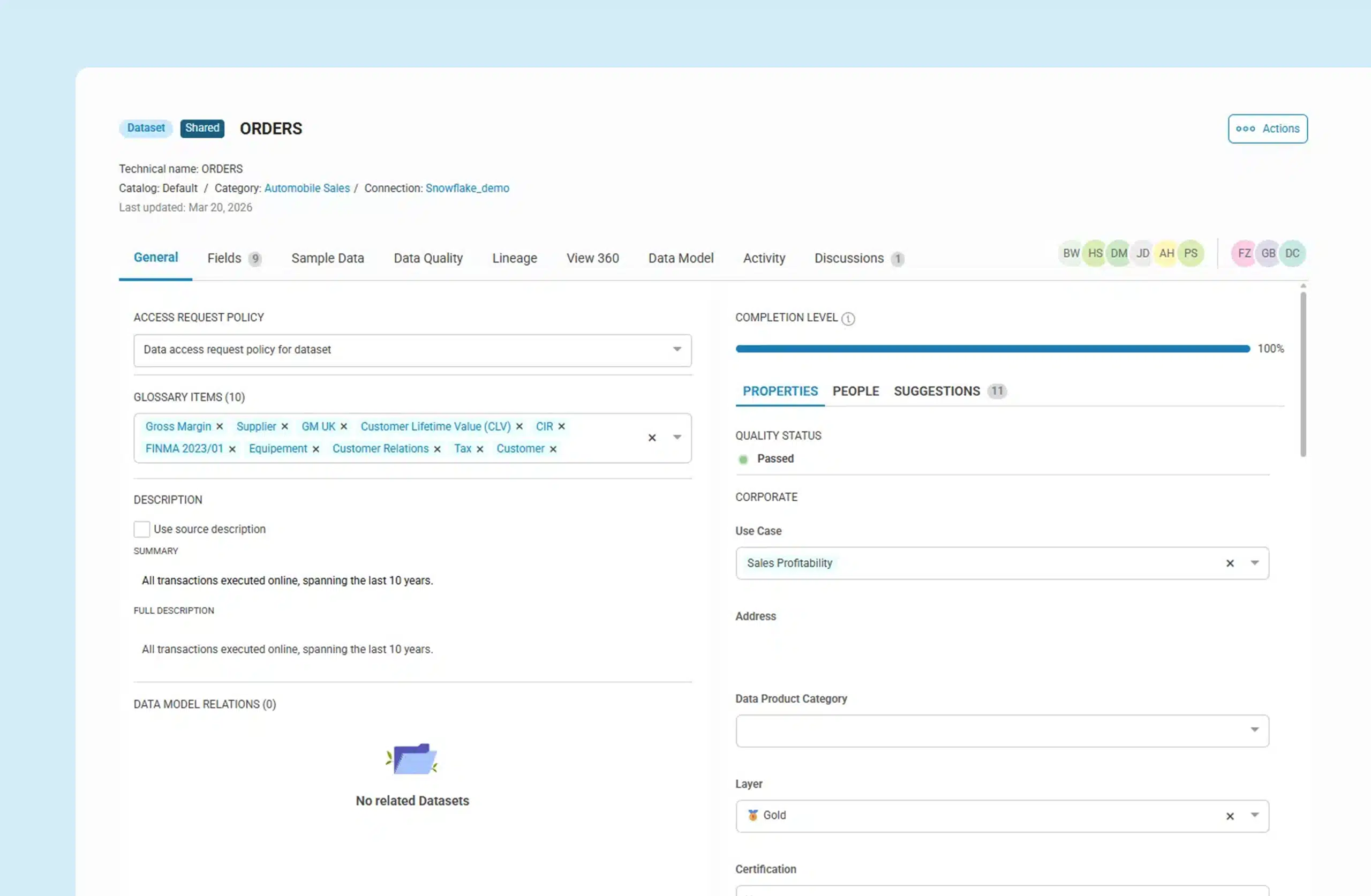This screenshot has width=1371, height=896.
Task: Remove the Gross Margin glossary tag
Action: pyautogui.click(x=220, y=426)
